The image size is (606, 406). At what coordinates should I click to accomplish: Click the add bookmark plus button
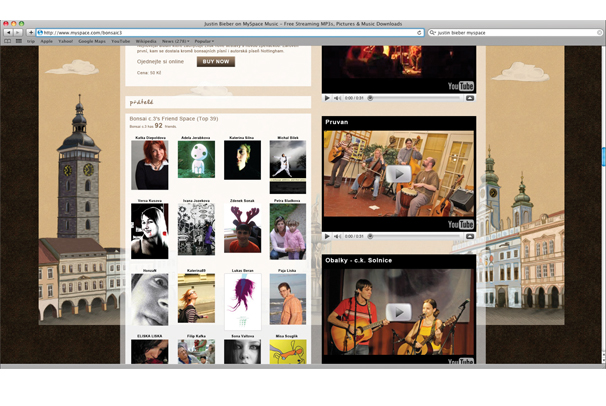30,32
